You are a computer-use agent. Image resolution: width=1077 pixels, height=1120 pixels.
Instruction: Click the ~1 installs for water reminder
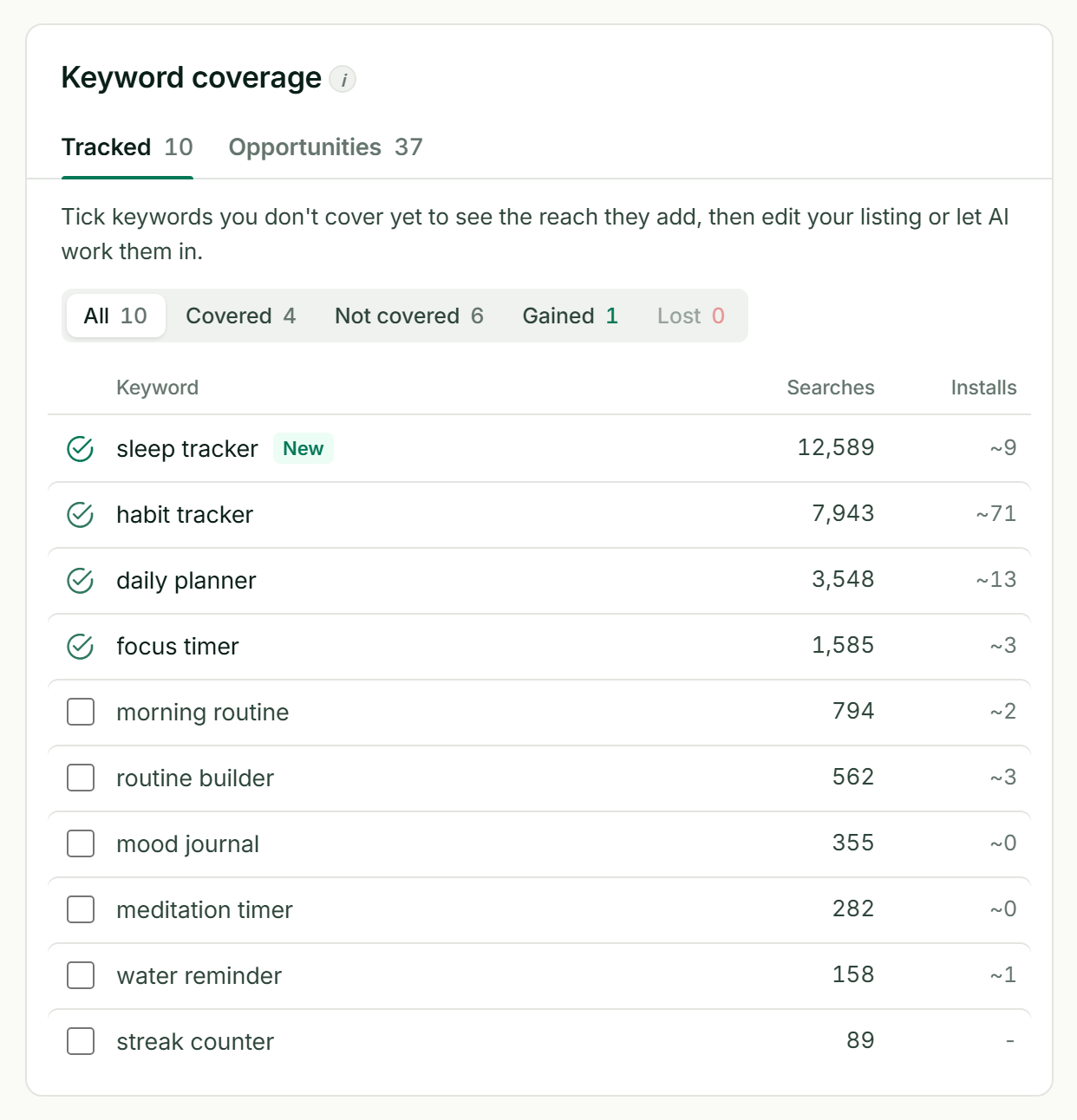click(1003, 974)
